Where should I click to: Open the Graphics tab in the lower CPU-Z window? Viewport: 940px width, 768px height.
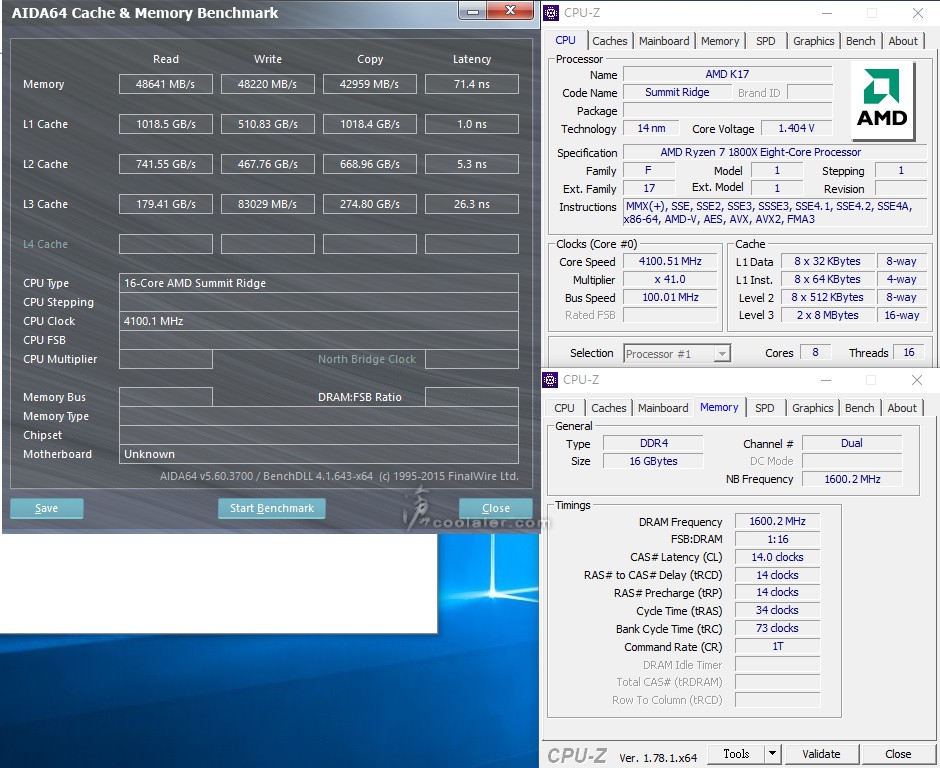(812, 408)
